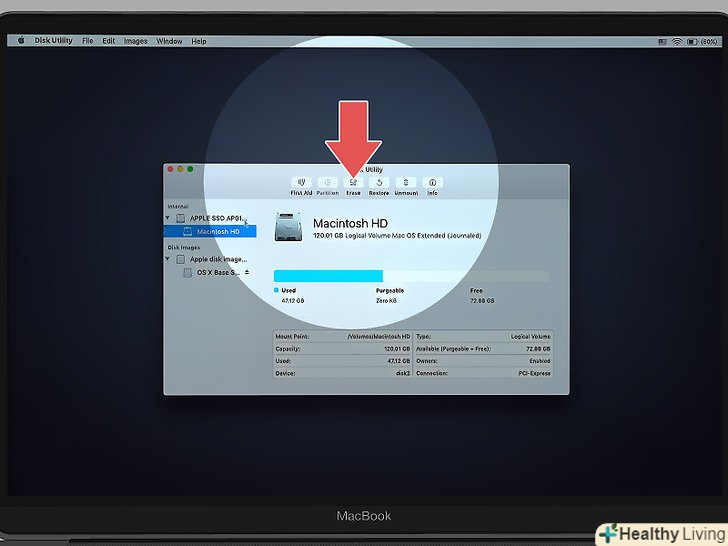
Task: Click the Restore toolbar icon
Action: pos(379,182)
